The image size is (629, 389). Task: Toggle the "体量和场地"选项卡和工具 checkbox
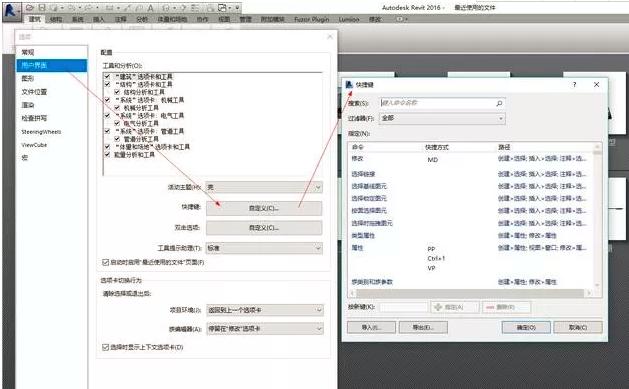point(107,147)
